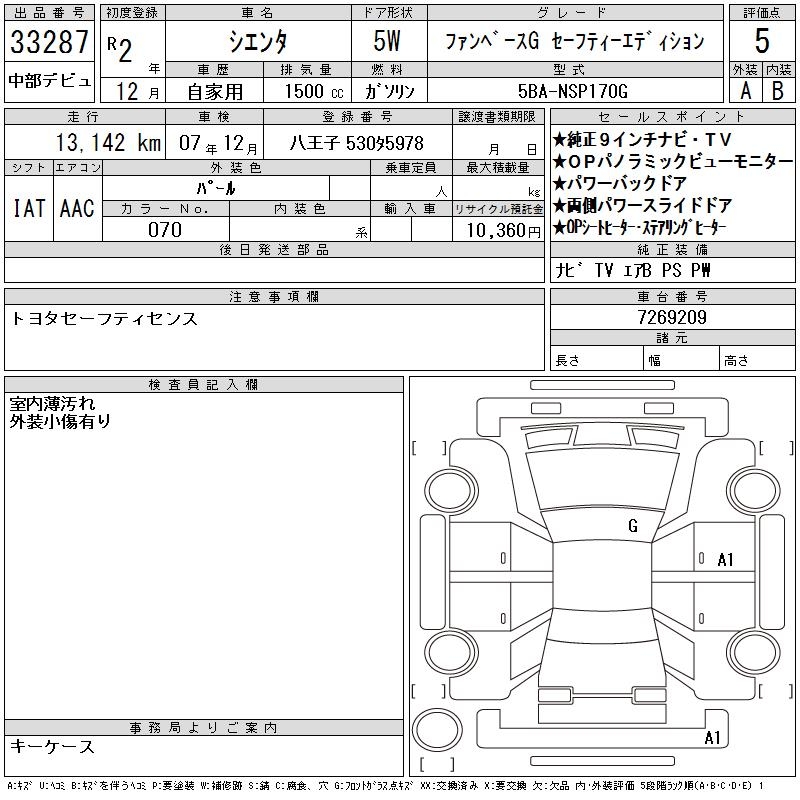Click the 長さ dimension field
The image size is (800, 800).
tap(597, 360)
